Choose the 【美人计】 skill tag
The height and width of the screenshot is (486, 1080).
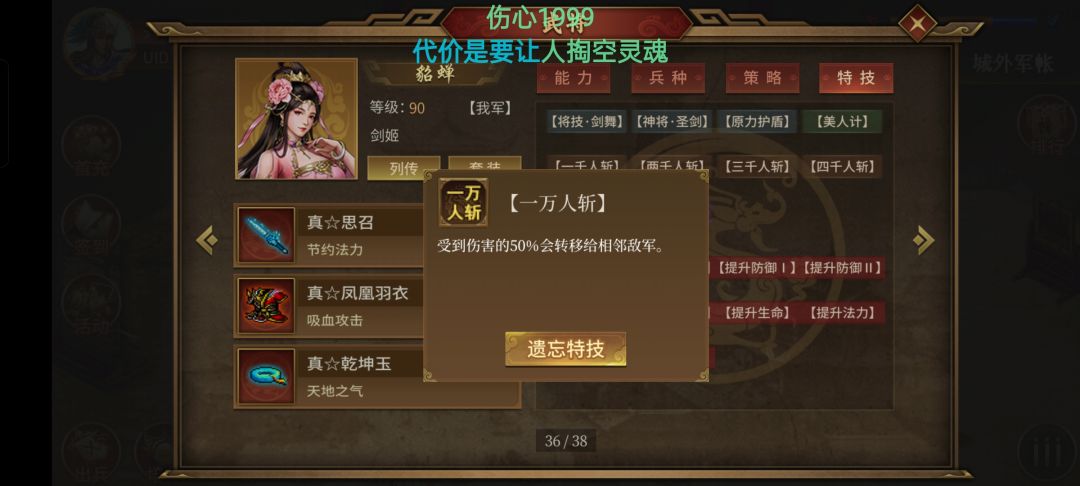pyautogui.click(x=842, y=122)
